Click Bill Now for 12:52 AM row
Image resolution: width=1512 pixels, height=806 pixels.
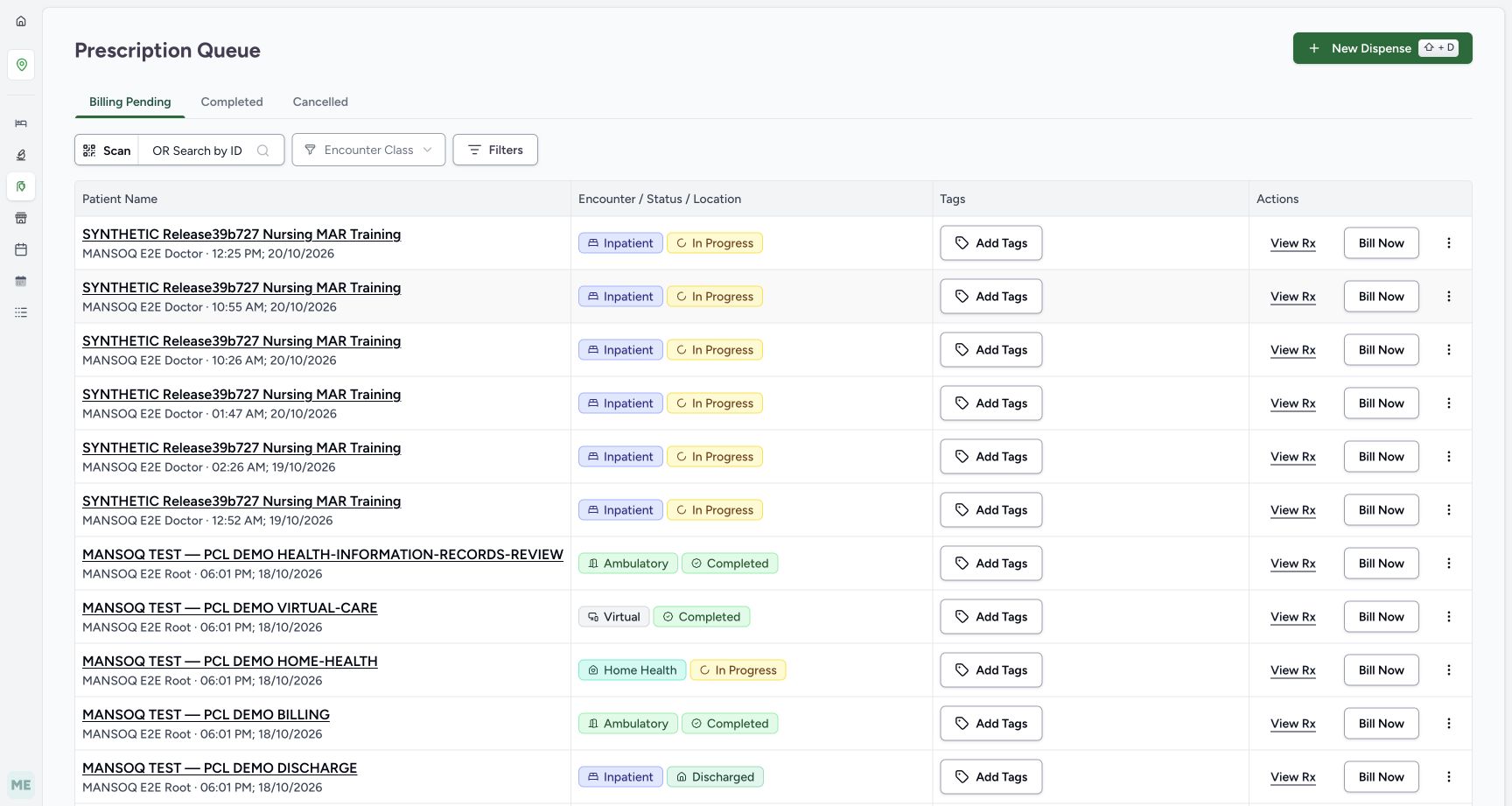click(1381, 510)
